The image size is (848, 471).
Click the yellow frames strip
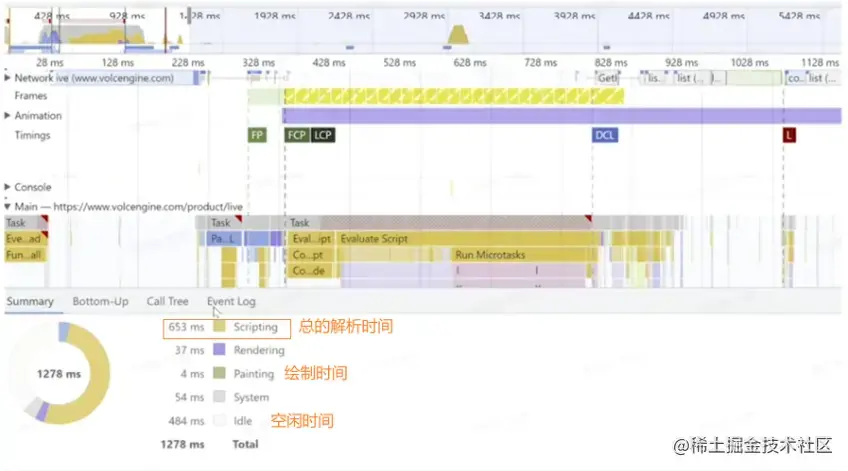[x=454, y=96]
